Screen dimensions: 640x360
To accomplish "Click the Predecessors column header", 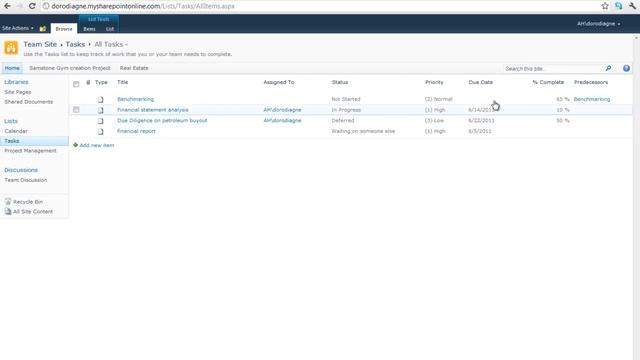I will [x=591, y=82].
